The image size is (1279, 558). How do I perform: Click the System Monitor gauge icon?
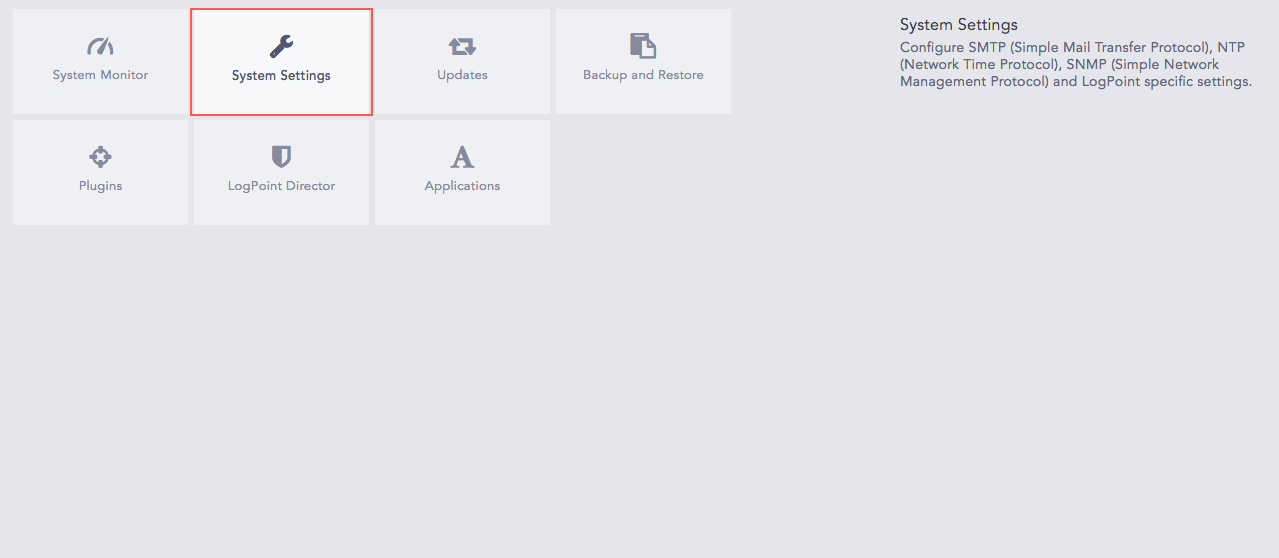pyautogui.click(x=100, y=46)
